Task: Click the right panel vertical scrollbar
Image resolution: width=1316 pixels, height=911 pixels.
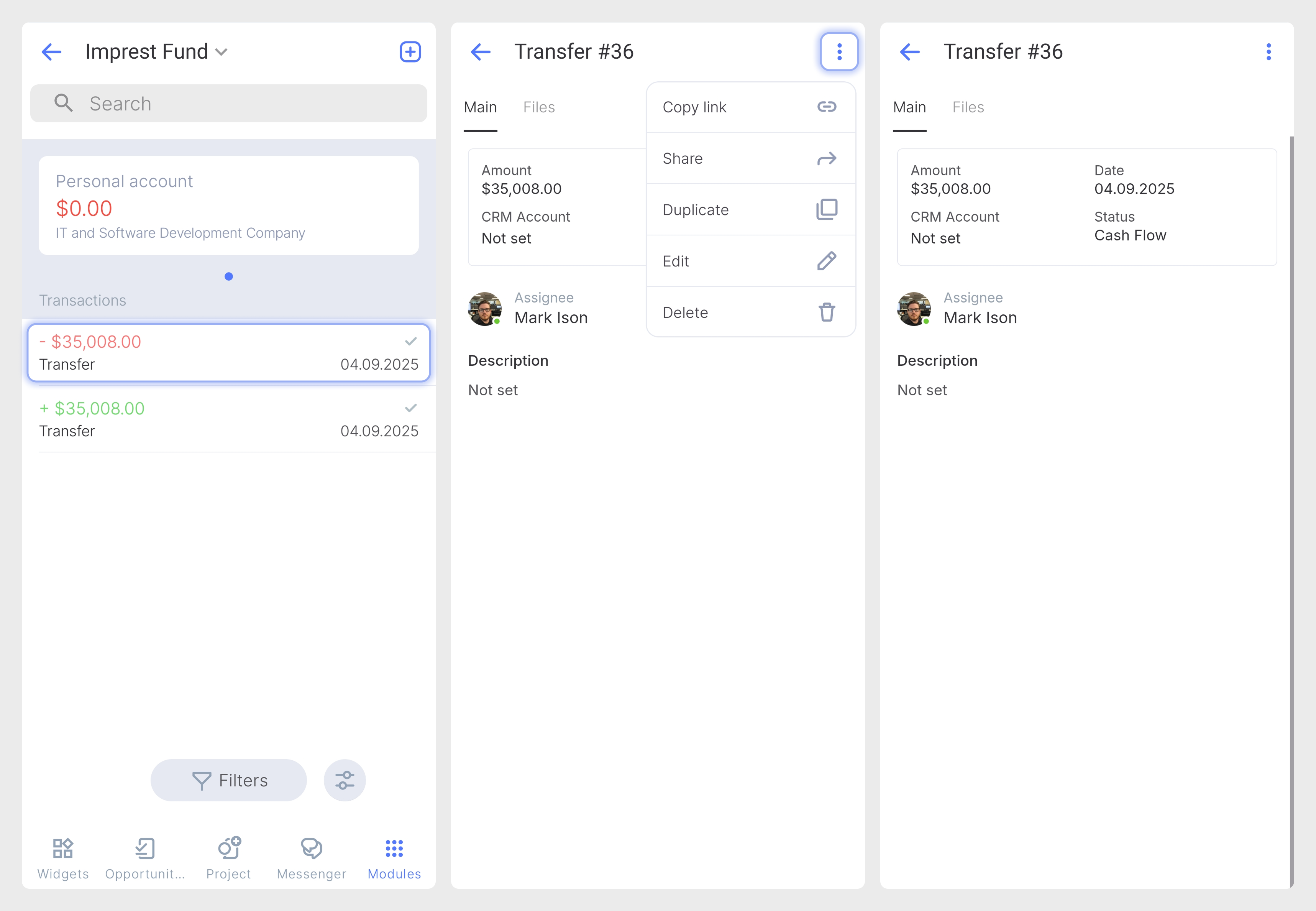Action: pyautogui.click(x=1291, y=512)
